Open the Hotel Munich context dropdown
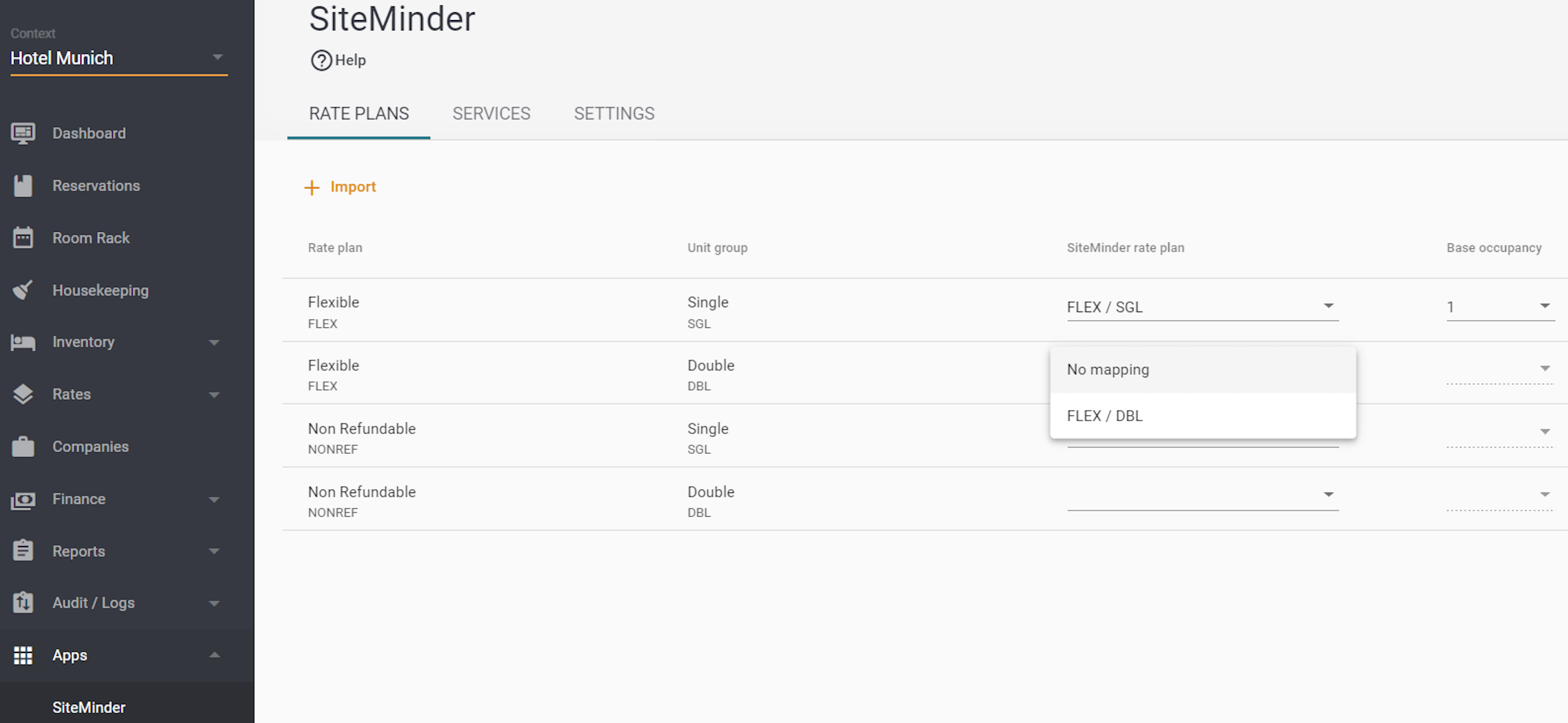The image size is (1568, 723). (119, 58)
